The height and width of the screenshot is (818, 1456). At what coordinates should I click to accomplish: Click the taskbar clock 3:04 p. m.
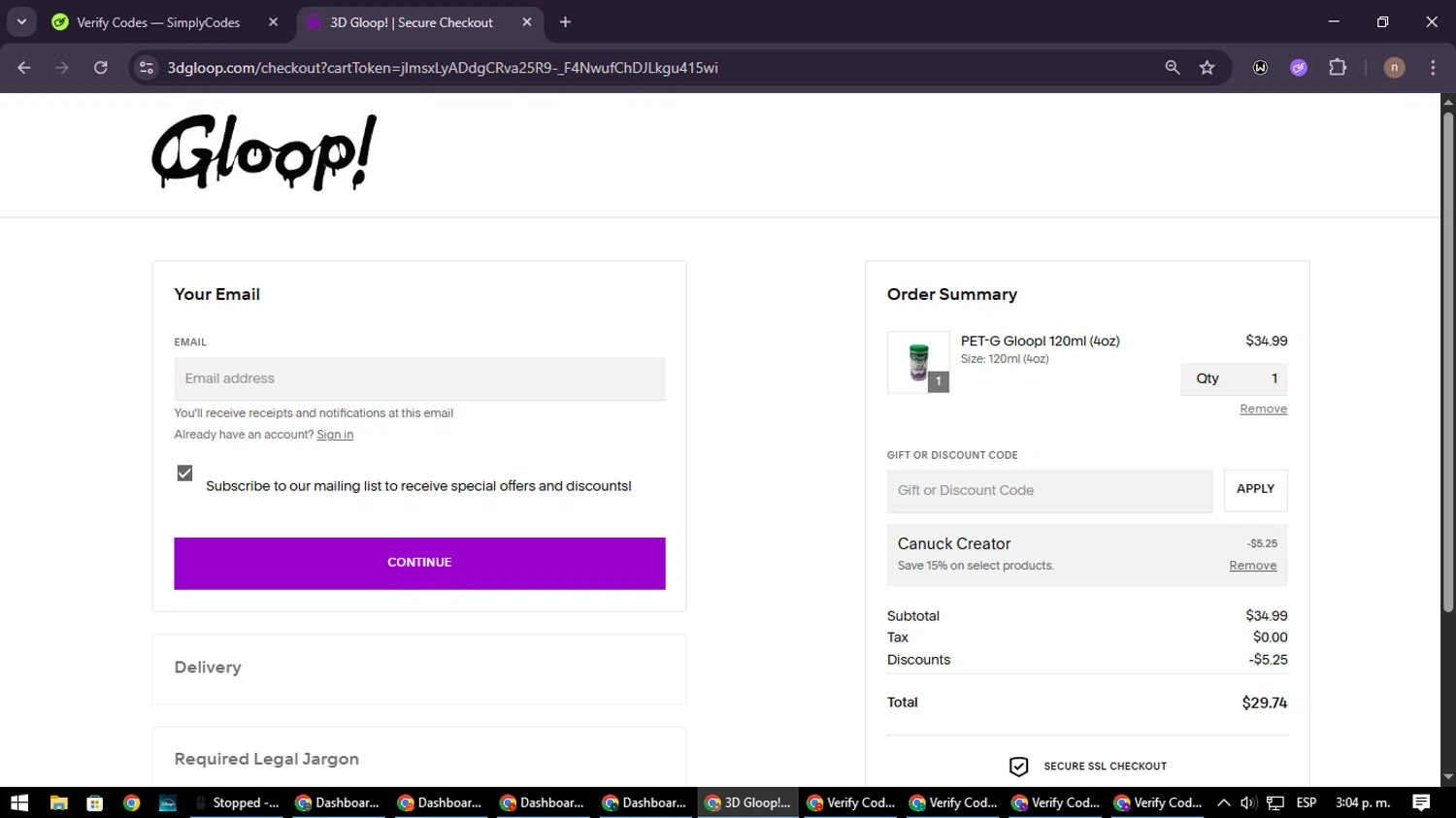click(1363, 802)
